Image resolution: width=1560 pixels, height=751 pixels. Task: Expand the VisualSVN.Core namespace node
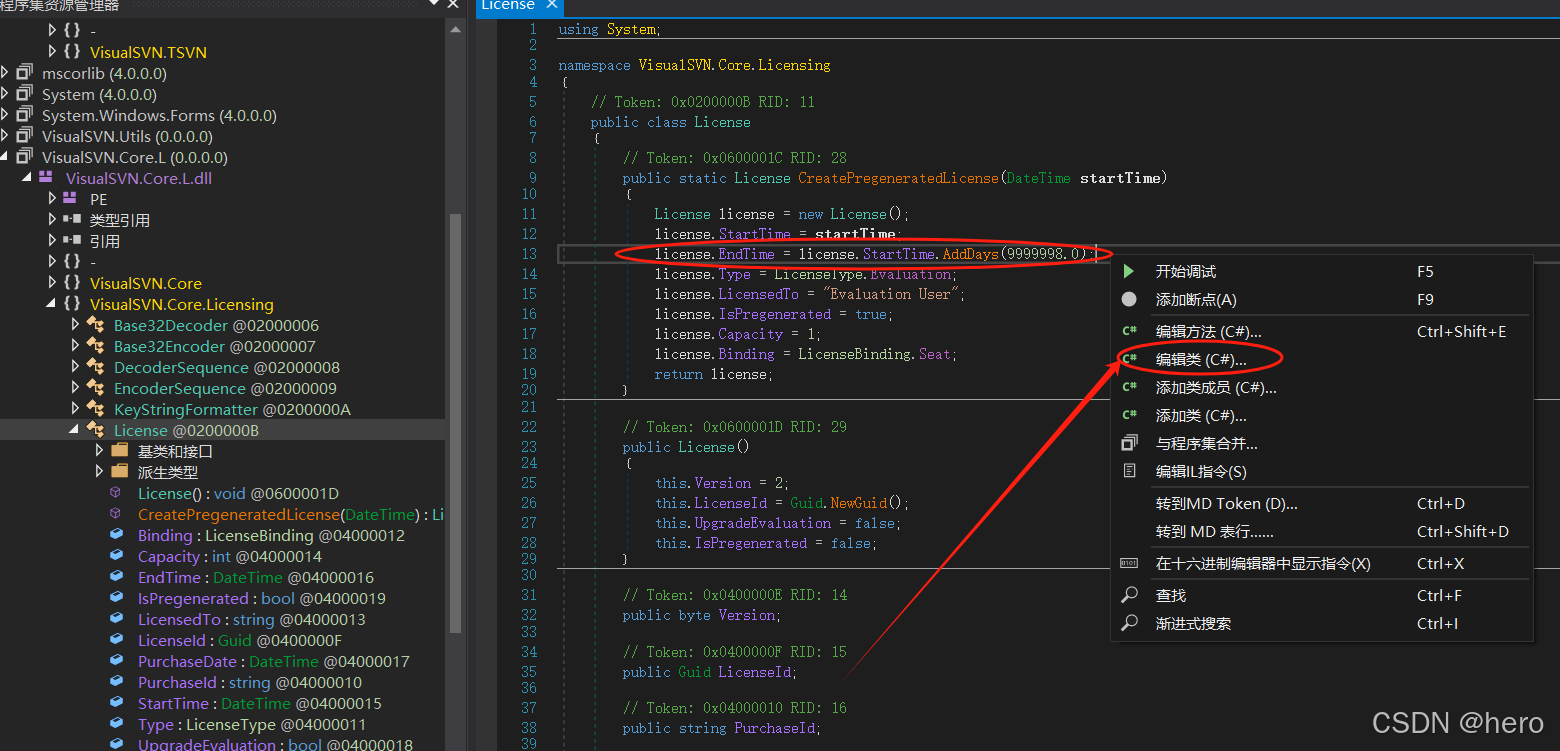52,283
